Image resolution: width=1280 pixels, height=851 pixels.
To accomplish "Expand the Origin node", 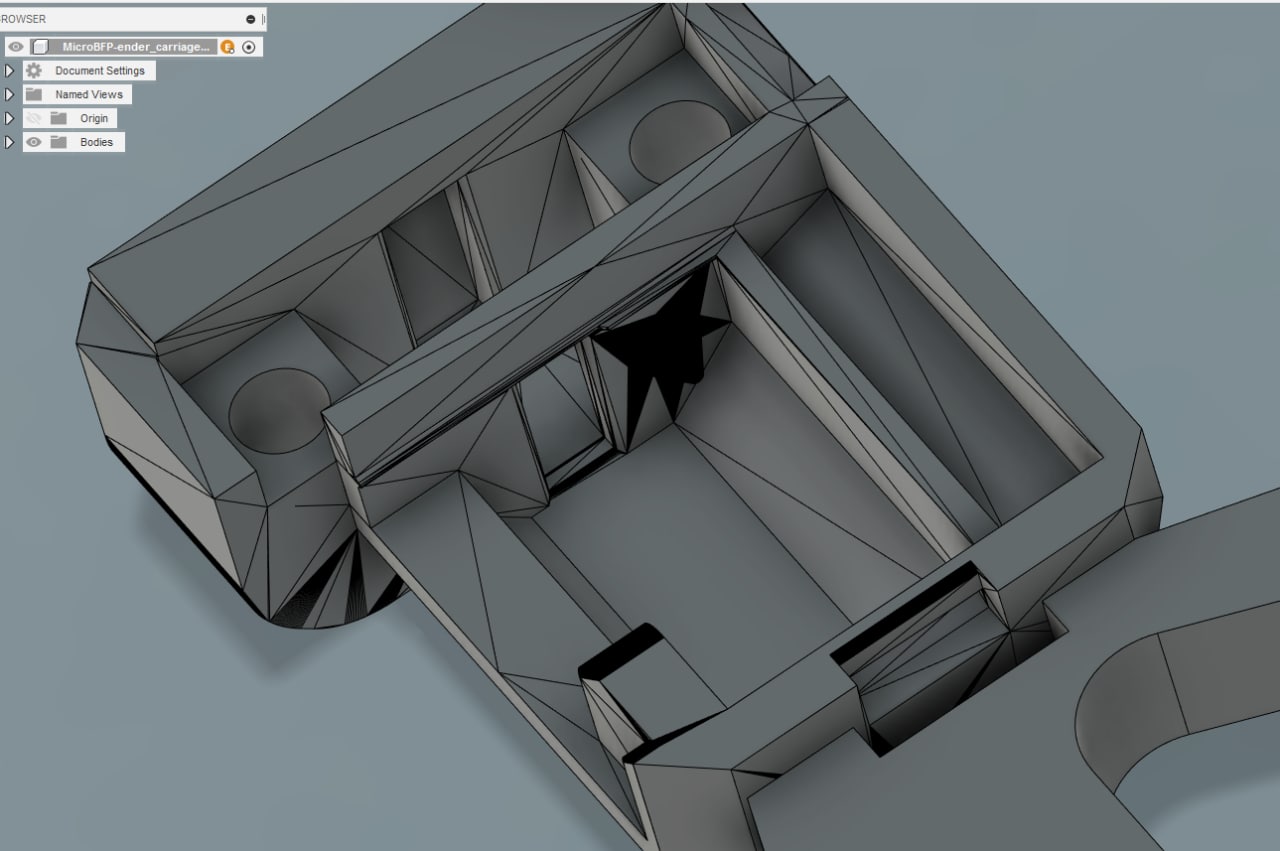I will (x=10, y=118).
